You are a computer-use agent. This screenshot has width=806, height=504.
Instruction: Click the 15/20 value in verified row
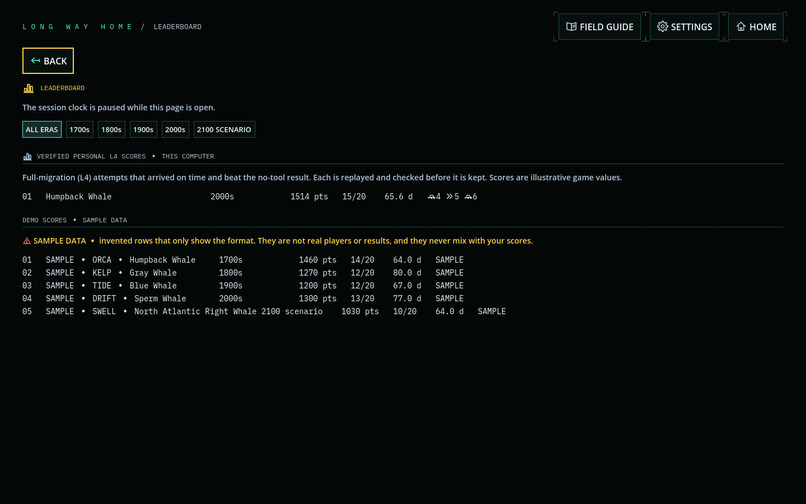354,196
